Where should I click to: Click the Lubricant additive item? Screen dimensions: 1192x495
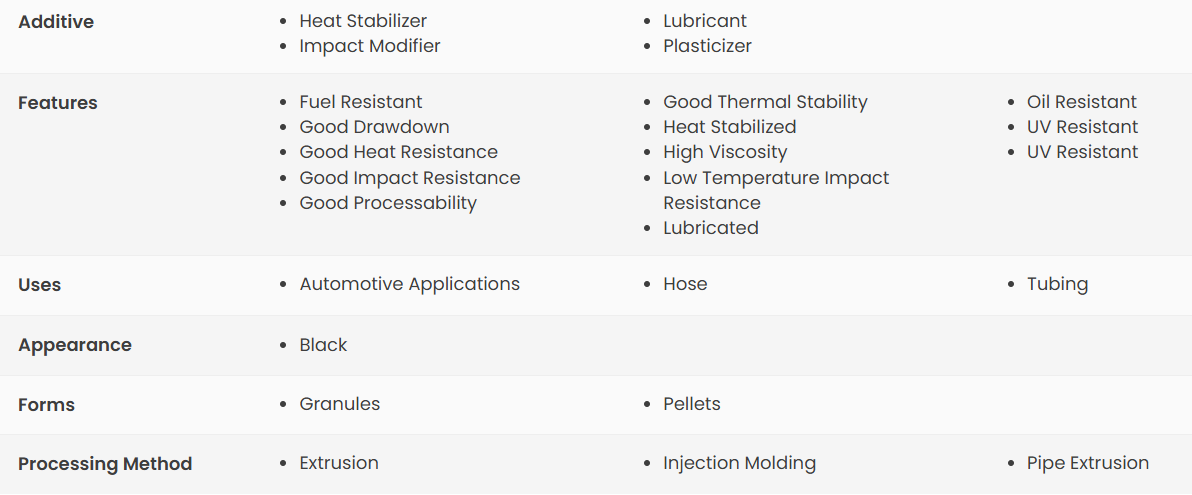coord(705,21)
